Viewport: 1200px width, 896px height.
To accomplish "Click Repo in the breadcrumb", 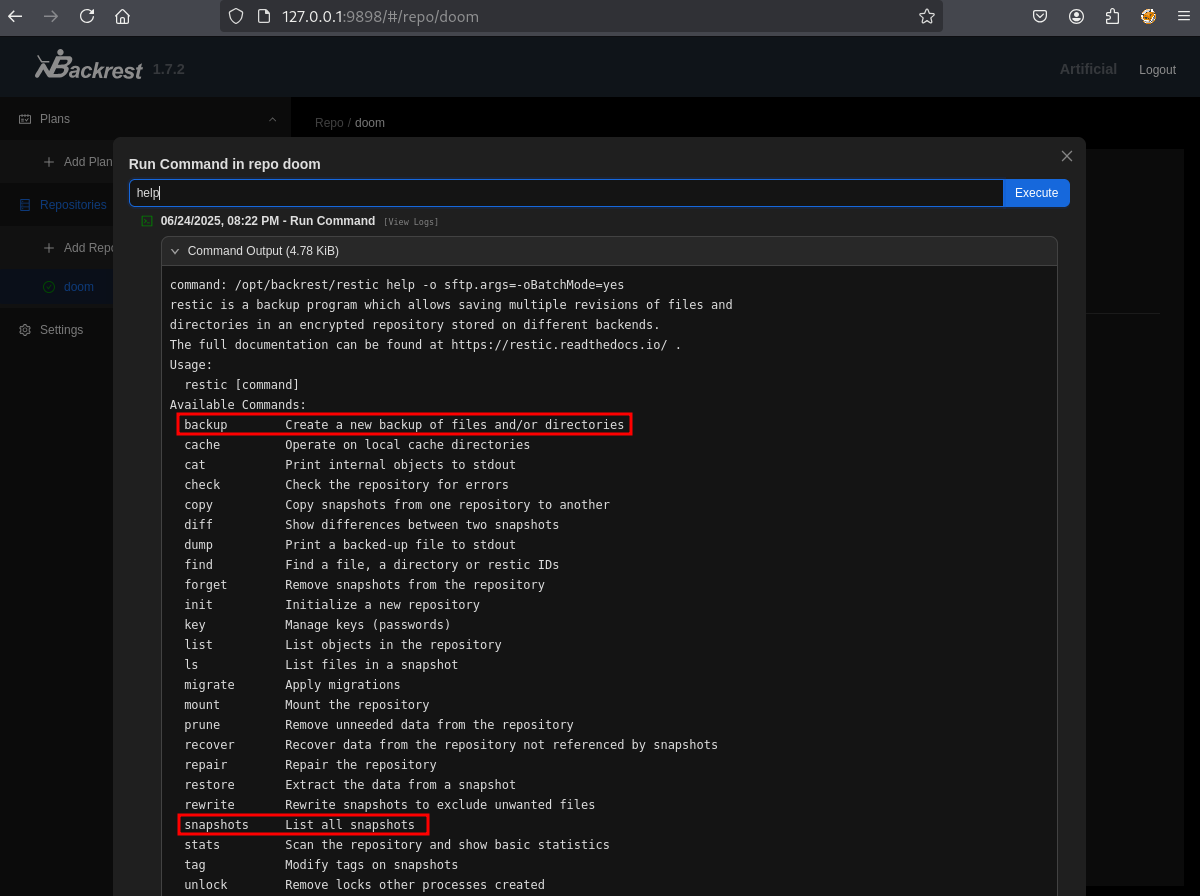I will [329, 123].
